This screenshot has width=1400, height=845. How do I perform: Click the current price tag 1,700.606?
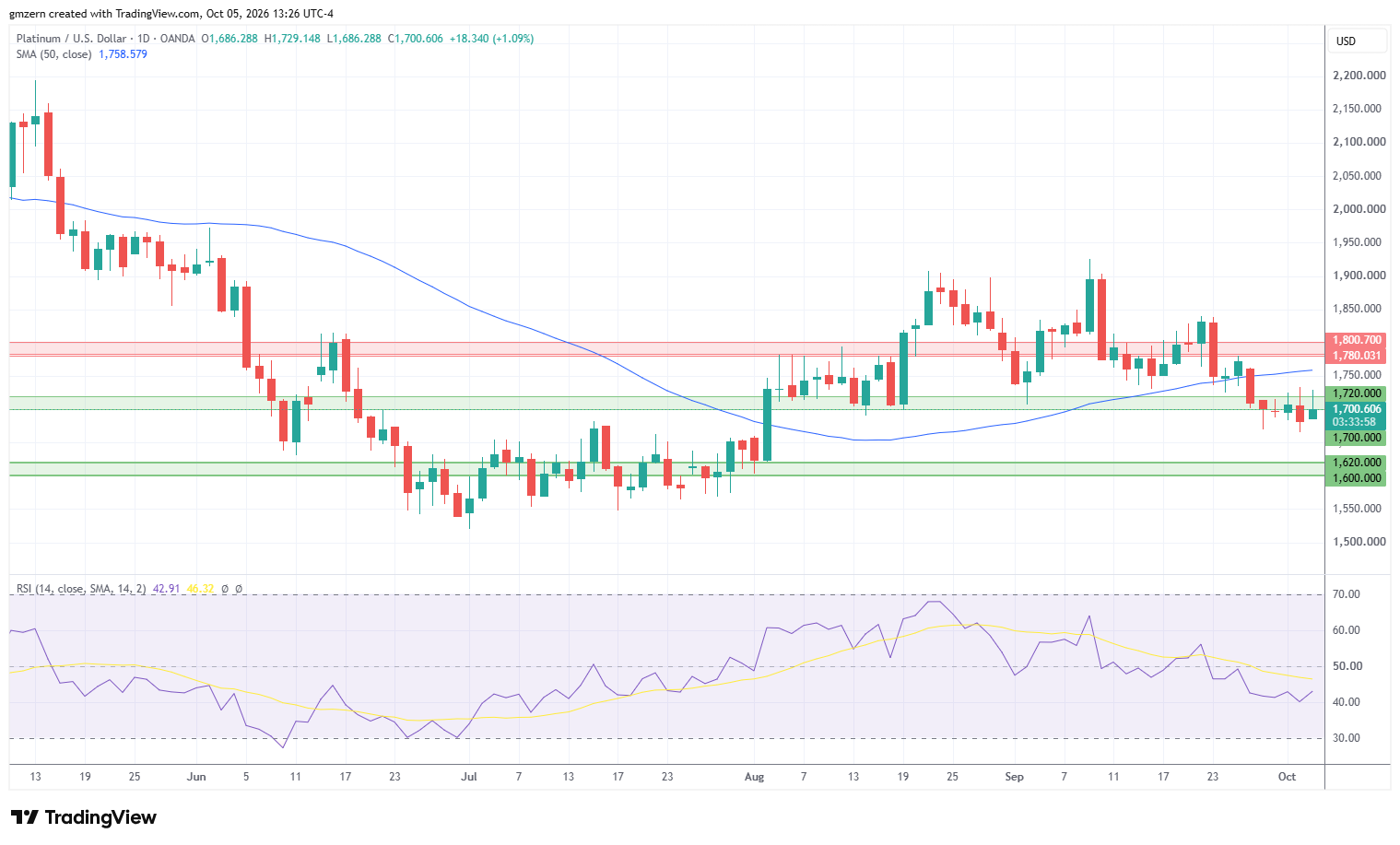point(1355,409)
